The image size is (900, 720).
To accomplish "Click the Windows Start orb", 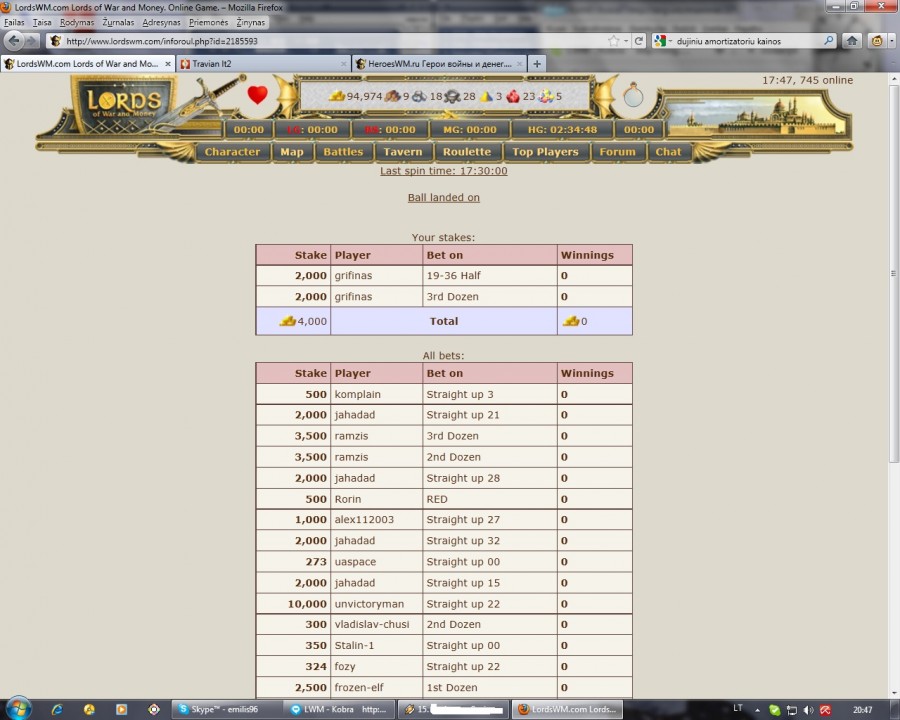I will 18,709.
